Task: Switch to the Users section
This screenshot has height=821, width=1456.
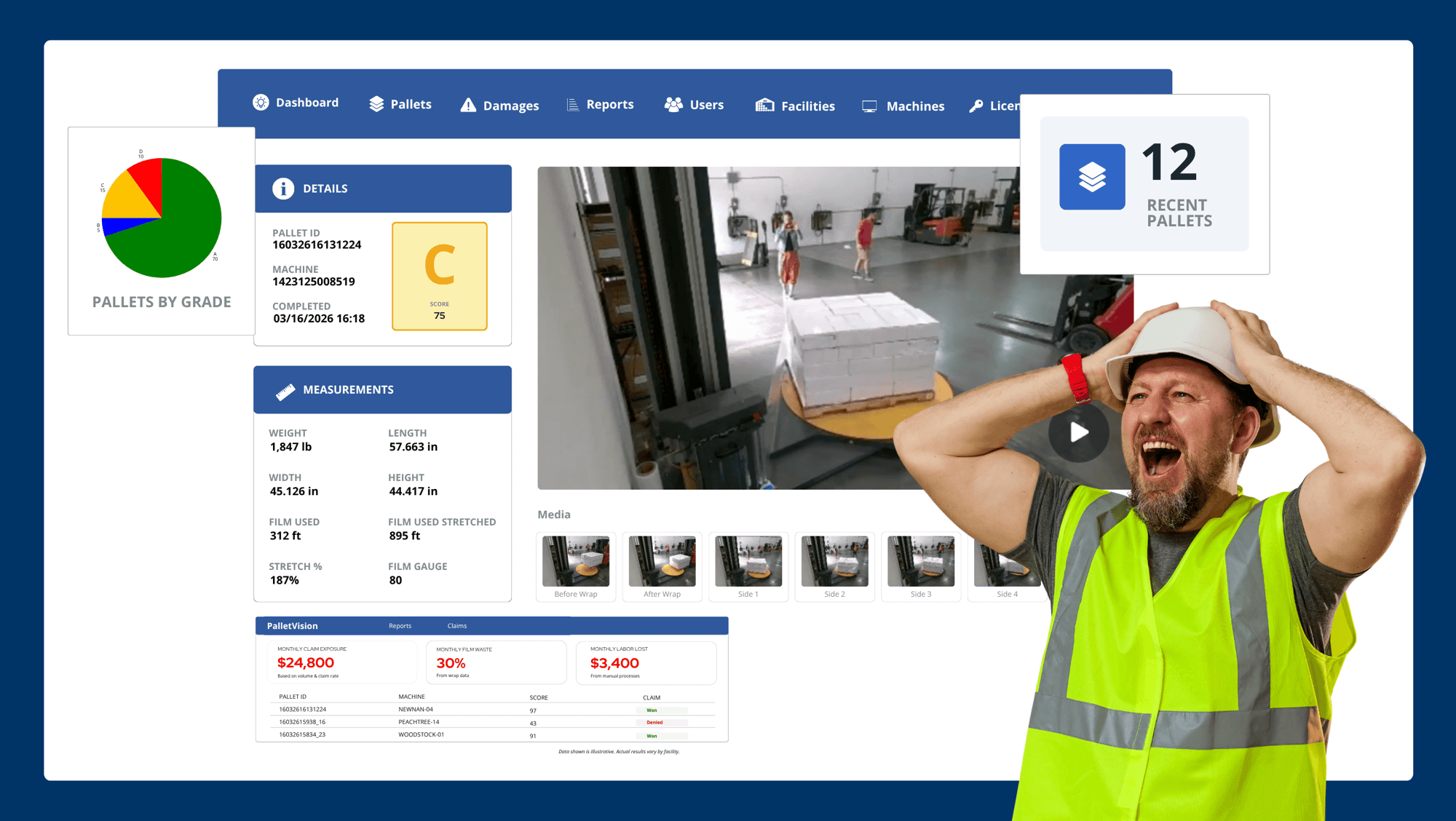Action: [x=694, y=105]
